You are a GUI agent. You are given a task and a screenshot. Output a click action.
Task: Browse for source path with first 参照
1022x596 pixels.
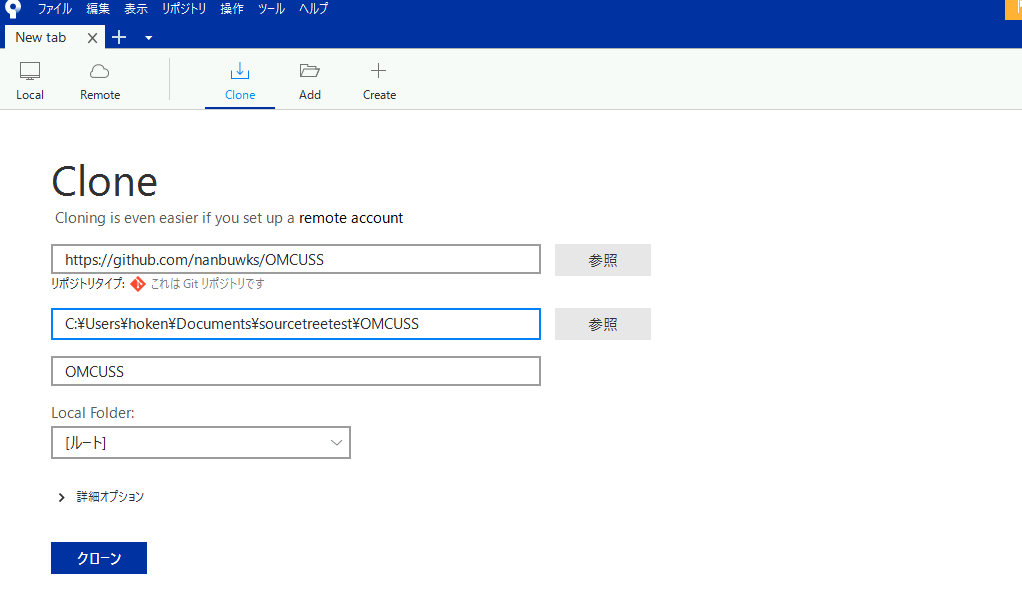pyautogui.click(x=602, y=260)
